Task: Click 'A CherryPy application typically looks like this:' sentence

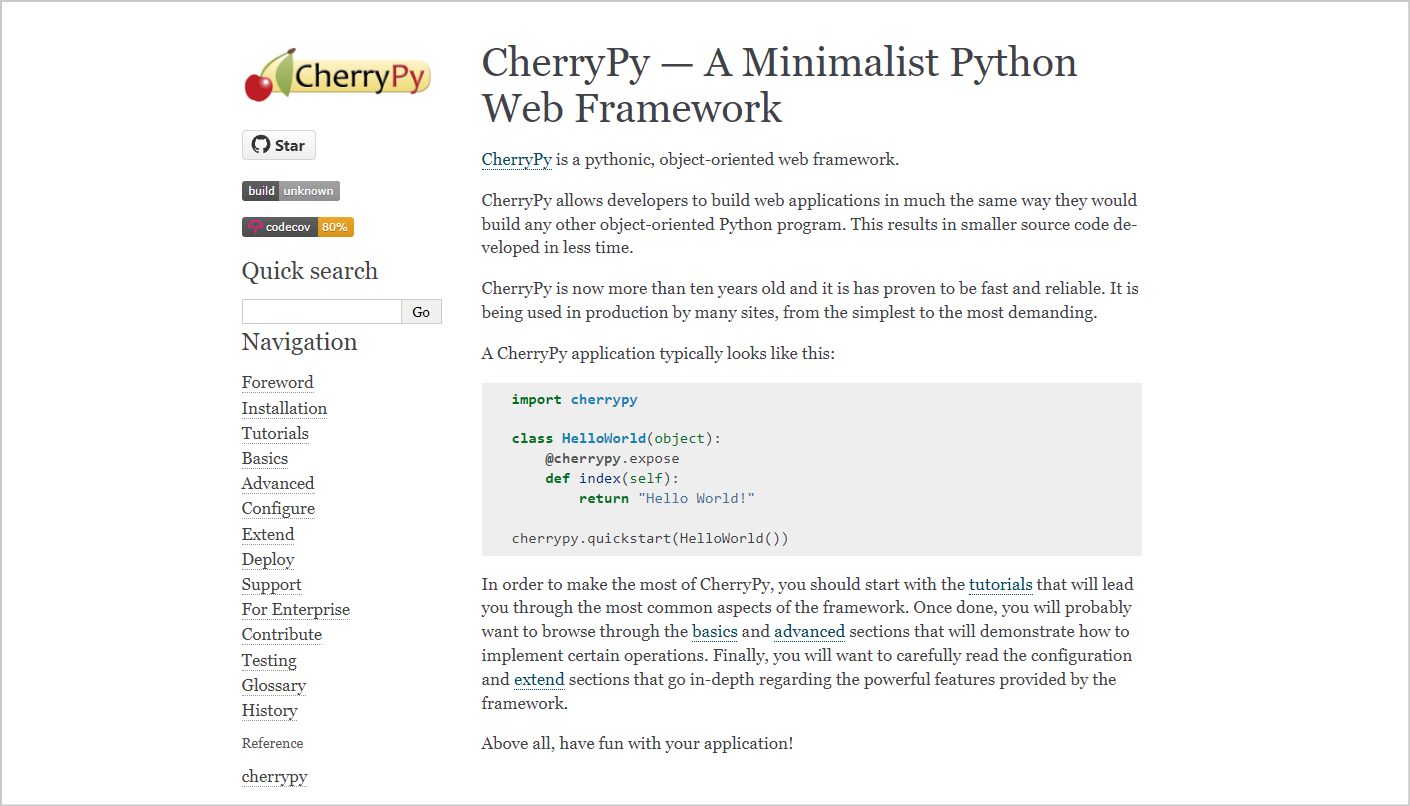Action: point(658,353)
